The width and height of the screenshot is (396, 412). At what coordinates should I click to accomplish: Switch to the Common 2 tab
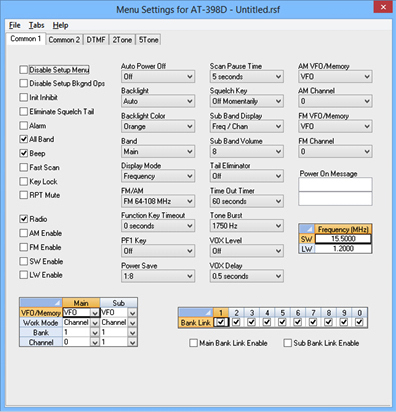(x=64, y=40)
